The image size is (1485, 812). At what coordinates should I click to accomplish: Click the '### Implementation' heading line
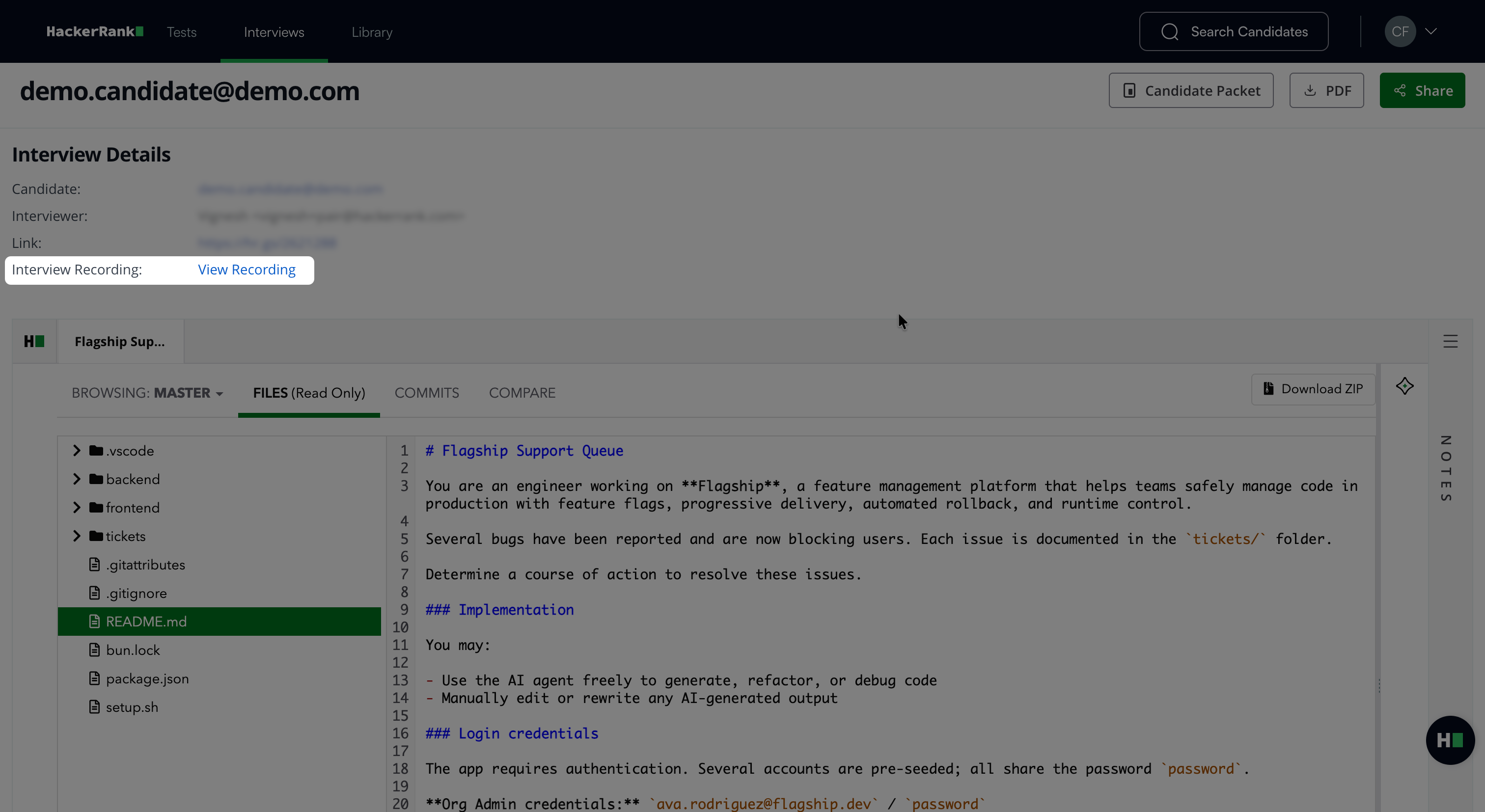click(499, 610)
